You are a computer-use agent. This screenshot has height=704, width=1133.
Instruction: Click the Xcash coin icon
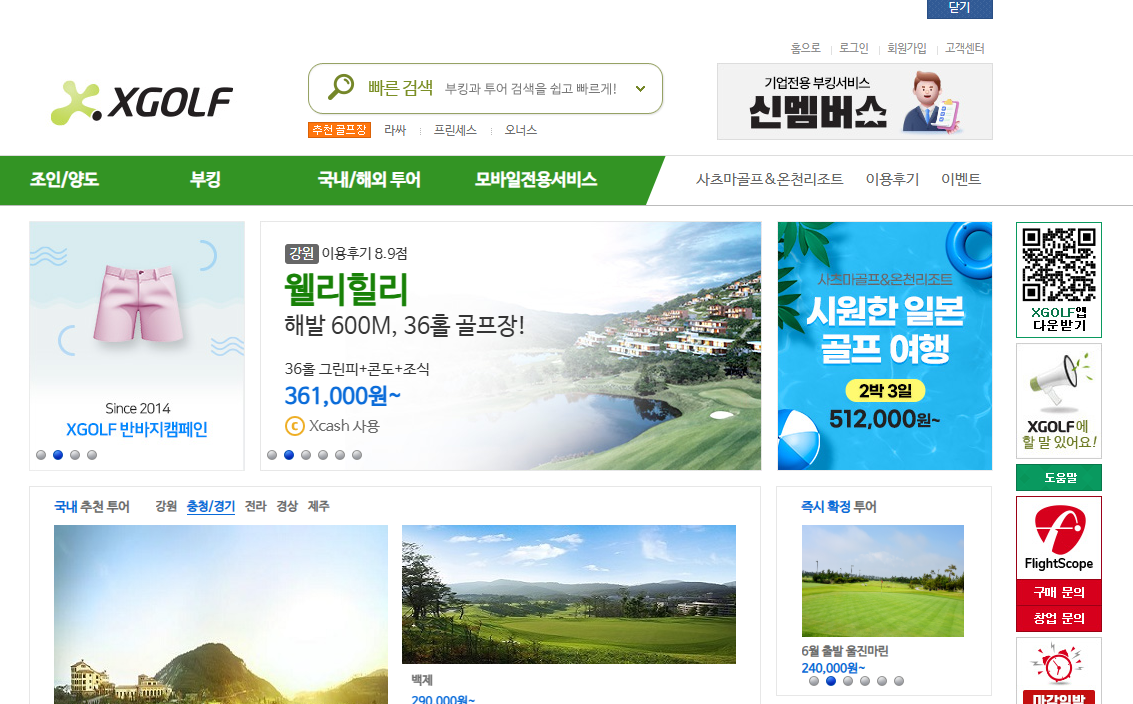click(x=294, y=426)
